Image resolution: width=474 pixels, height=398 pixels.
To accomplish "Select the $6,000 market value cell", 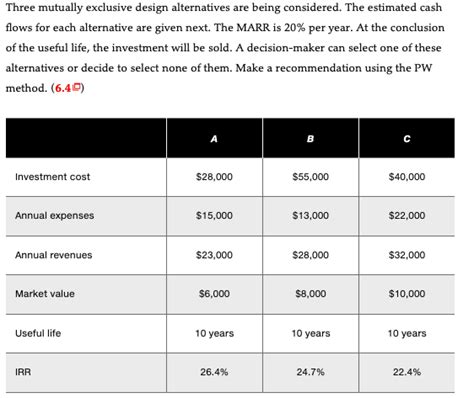I will point(214,294).
